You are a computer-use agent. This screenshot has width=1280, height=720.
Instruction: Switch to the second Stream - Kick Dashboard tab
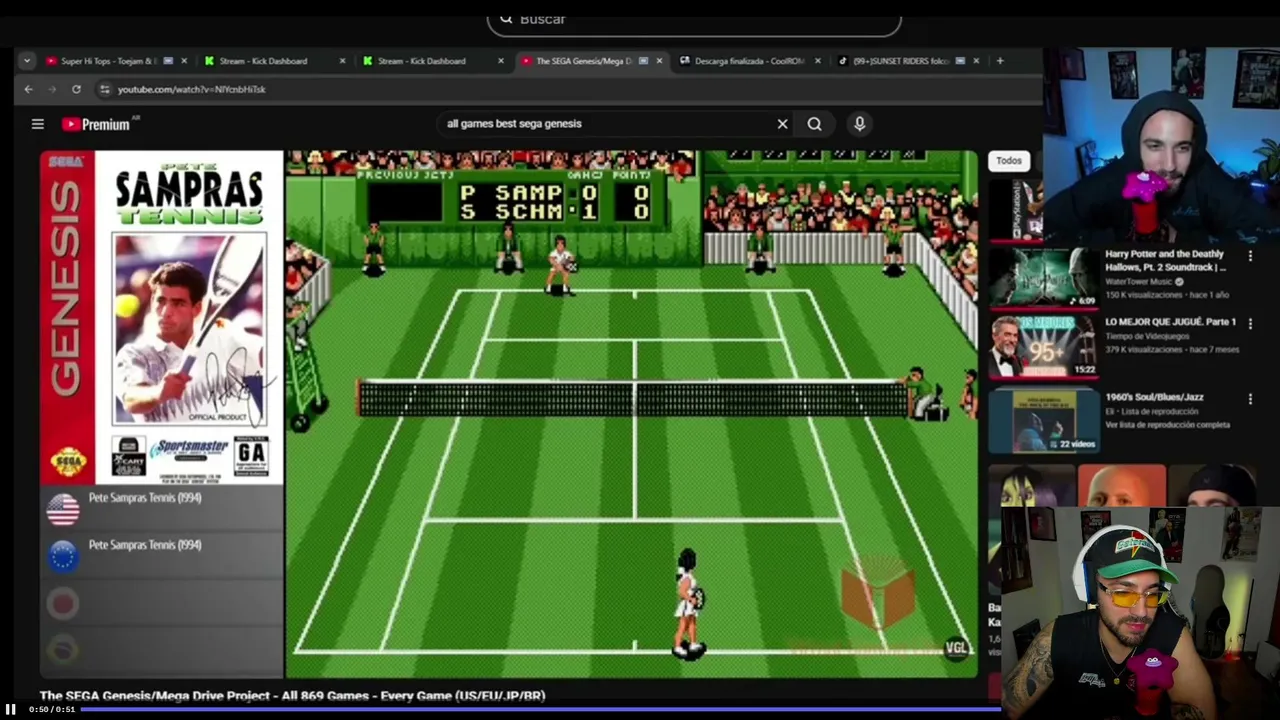click(421, 61)
